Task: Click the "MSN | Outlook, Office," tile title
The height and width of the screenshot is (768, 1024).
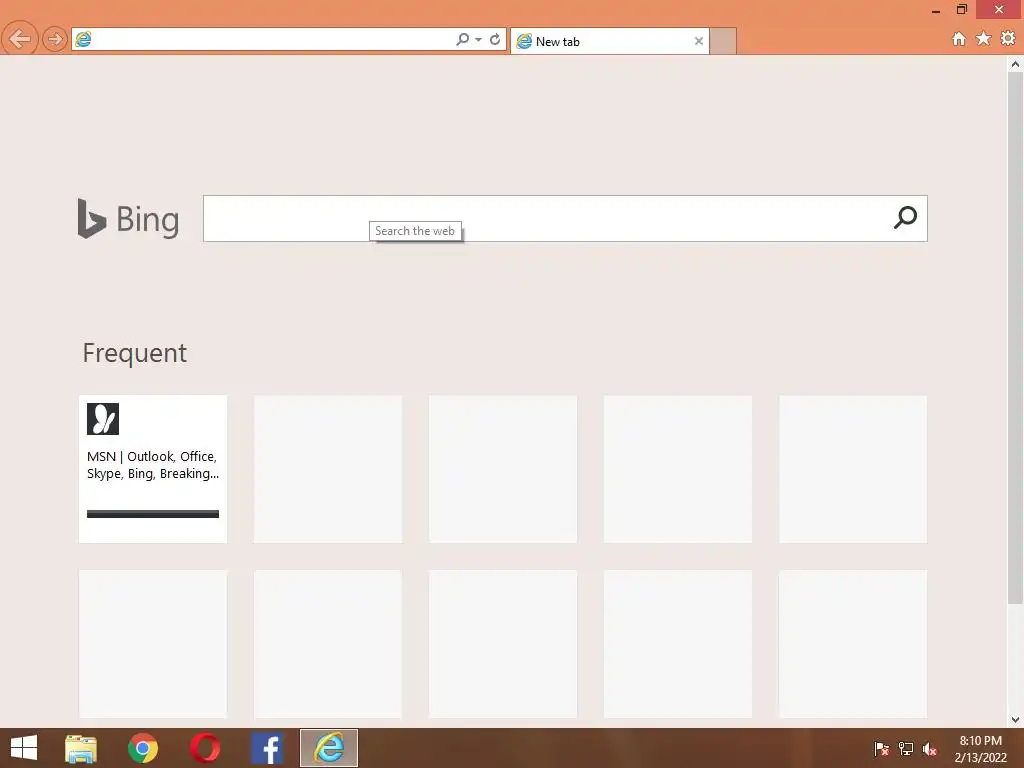Action: tap(152, 456)
